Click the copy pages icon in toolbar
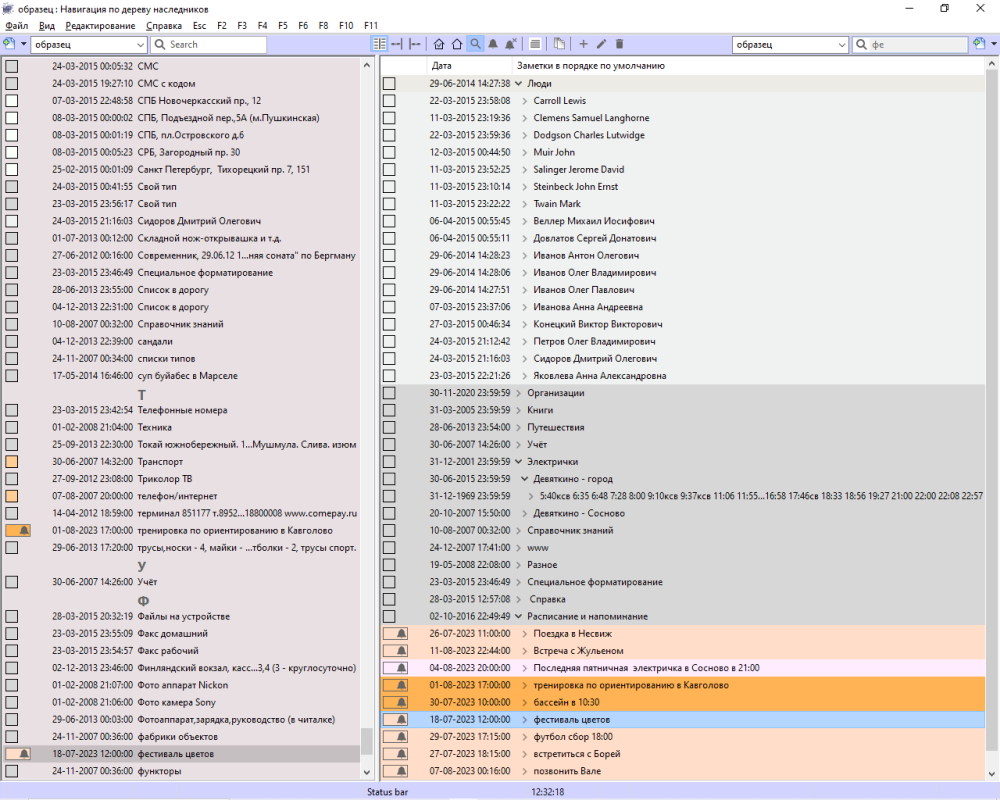The height and width of the screenshot is (800, 1000). click(559, 44)
